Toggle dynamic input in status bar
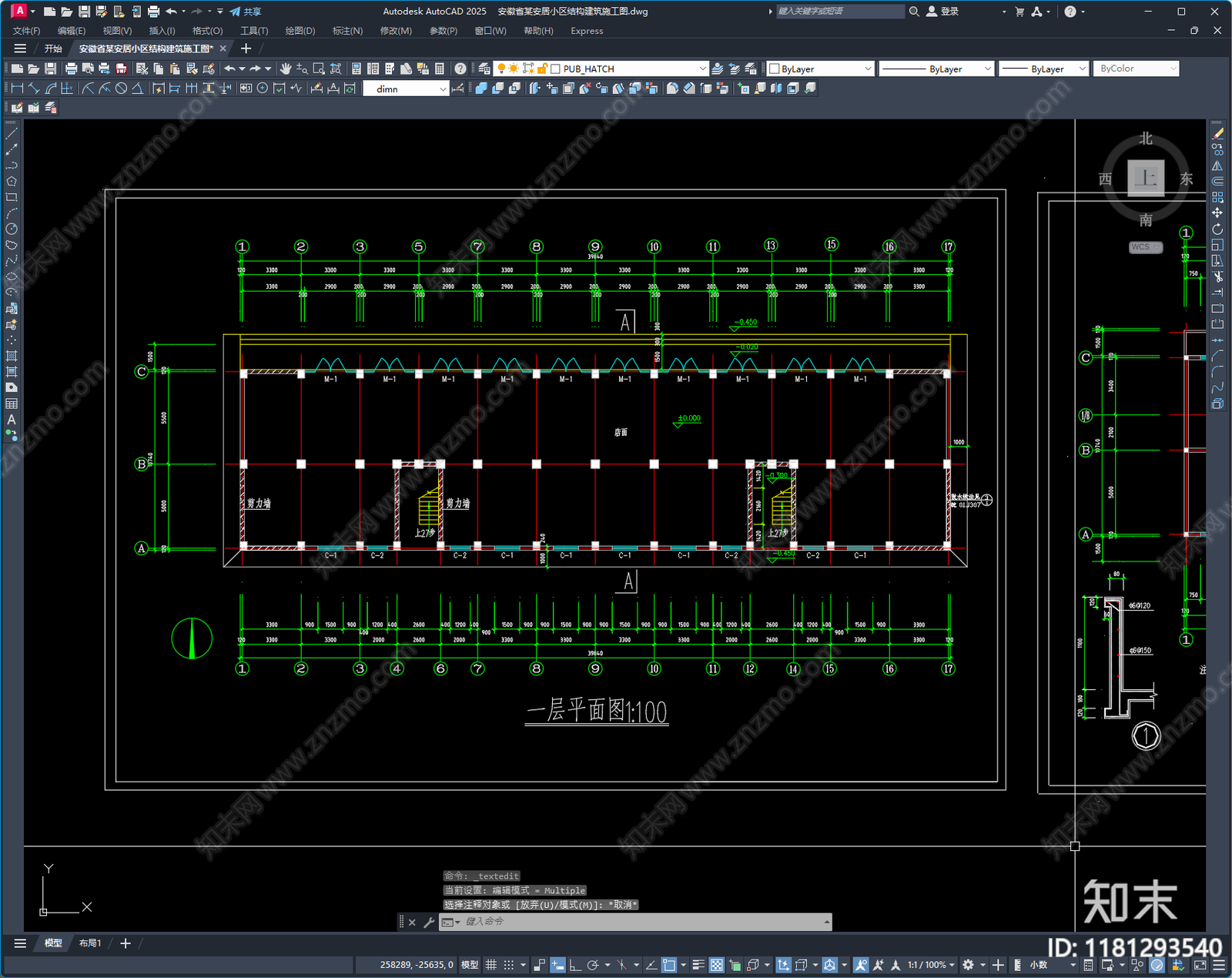 point(557,965)
